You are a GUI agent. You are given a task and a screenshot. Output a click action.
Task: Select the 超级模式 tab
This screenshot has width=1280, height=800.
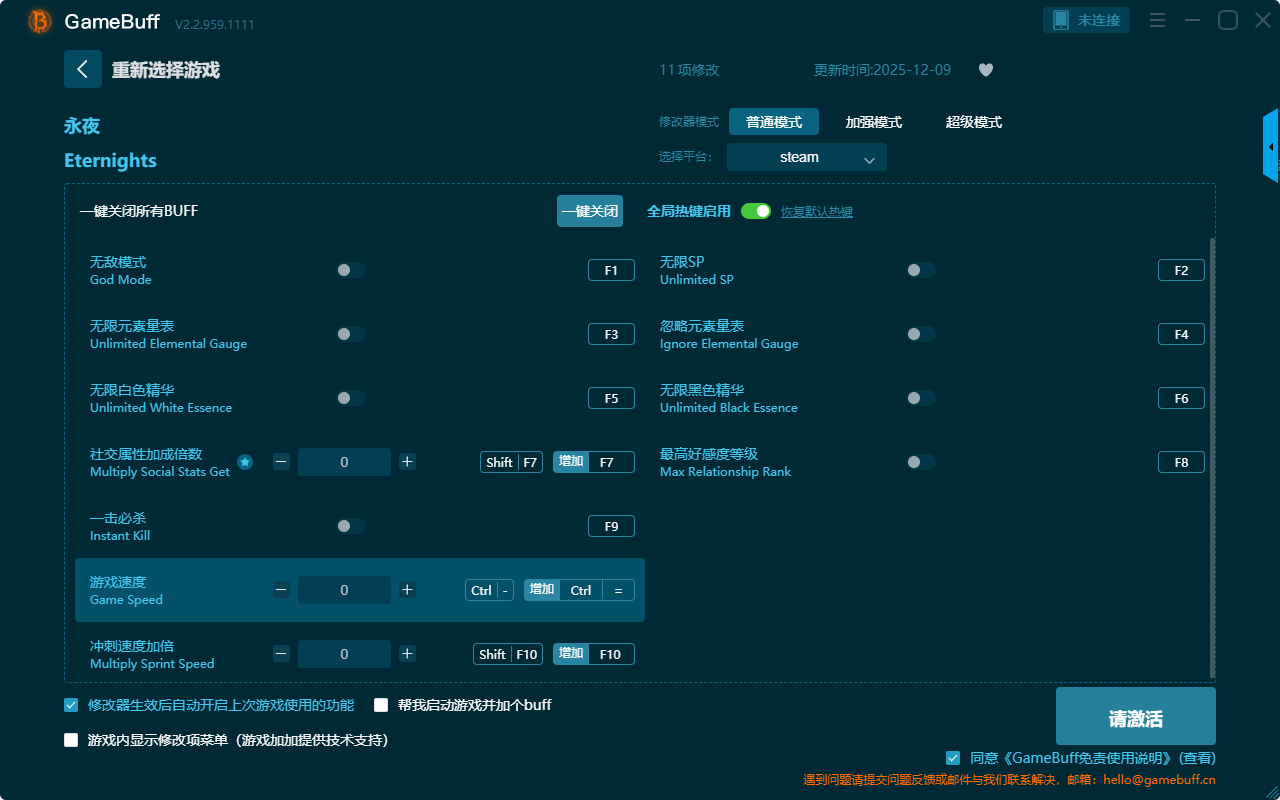973,122
